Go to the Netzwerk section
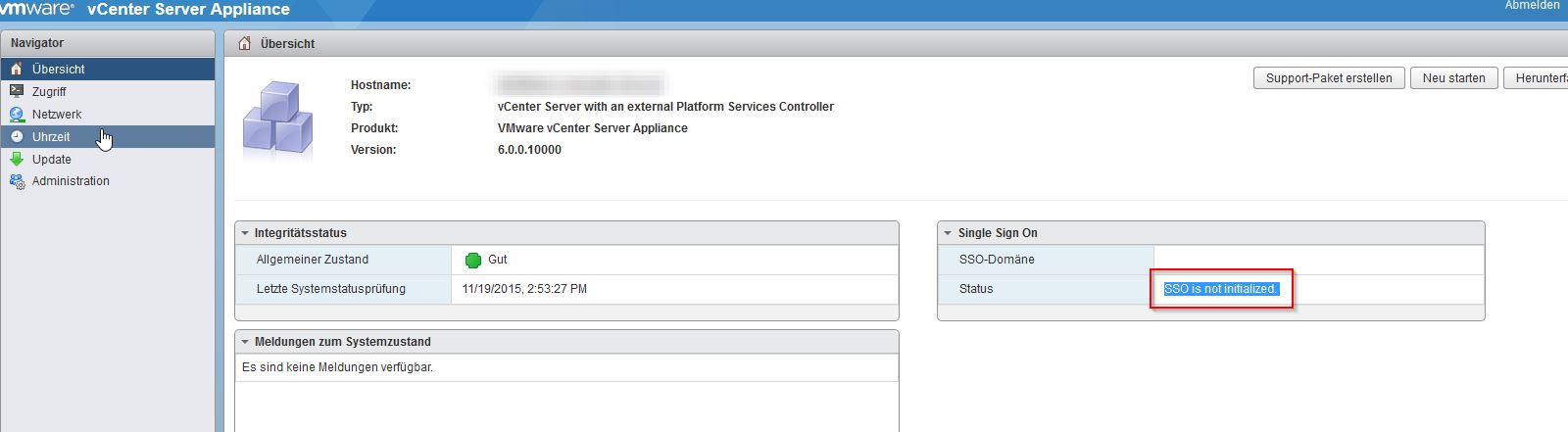Image resolution: width=1568 pixels, height=432 pixels. pyautogui.click(x=108, y=114)
